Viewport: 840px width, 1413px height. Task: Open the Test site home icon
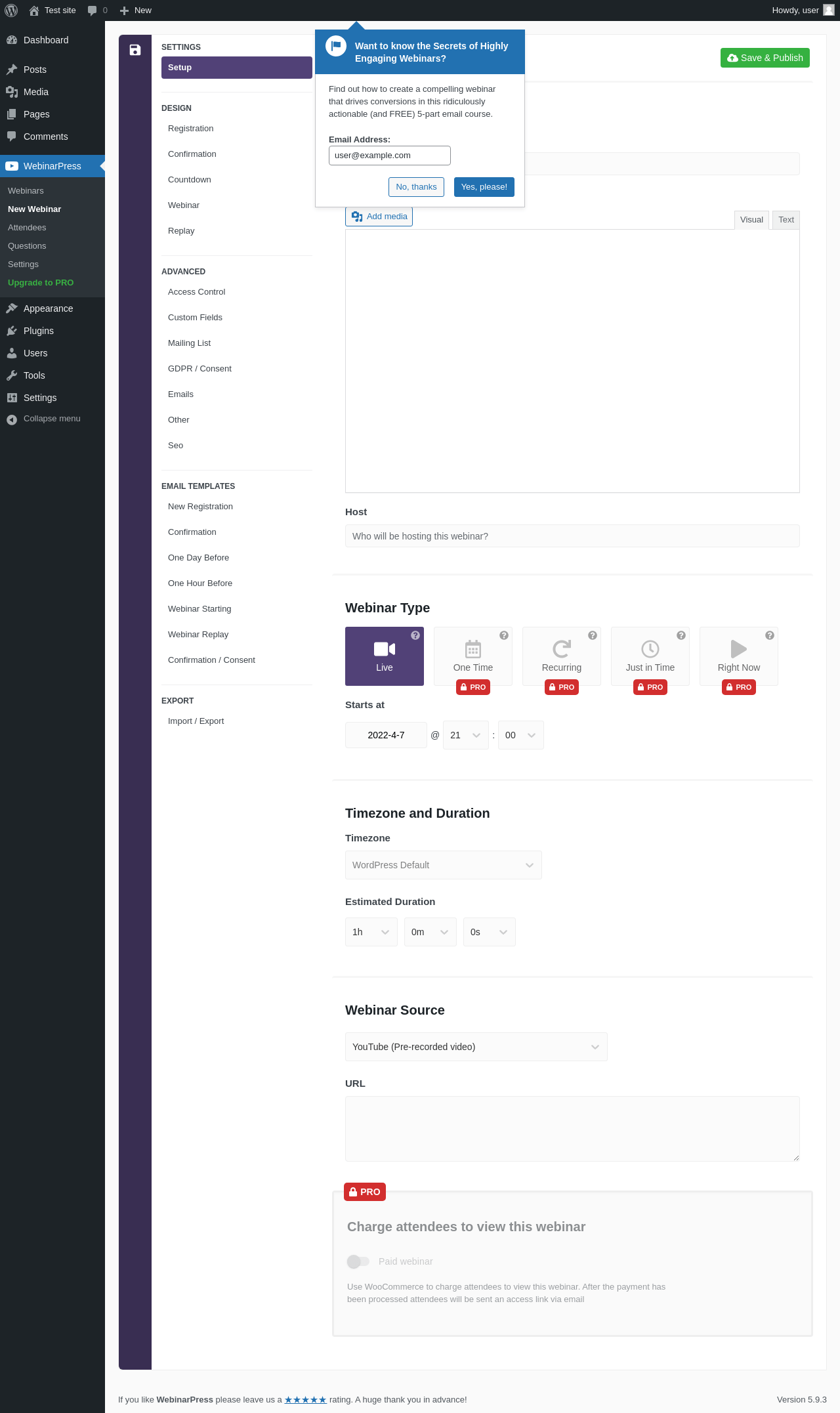34,11
